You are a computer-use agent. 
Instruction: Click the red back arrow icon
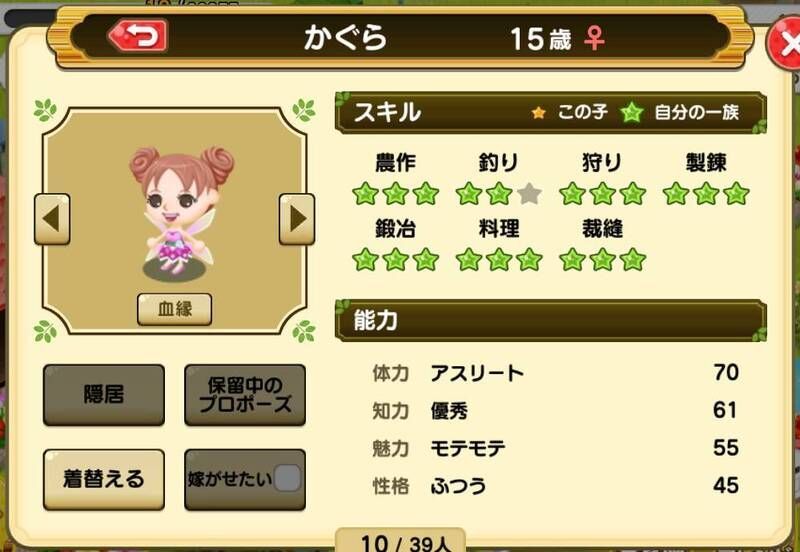click(x=138, y=36)
